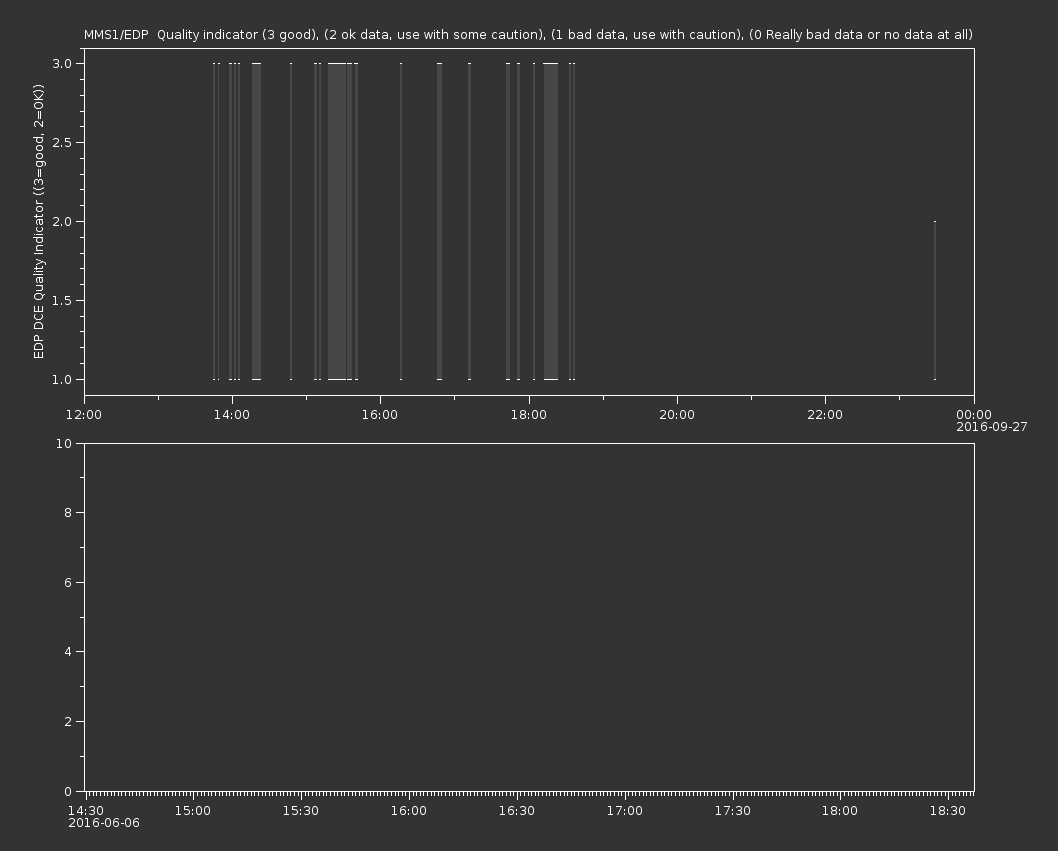Click the 2016-06-06 date label
The width and height of the screenshot is (1058, 851).
104,823
